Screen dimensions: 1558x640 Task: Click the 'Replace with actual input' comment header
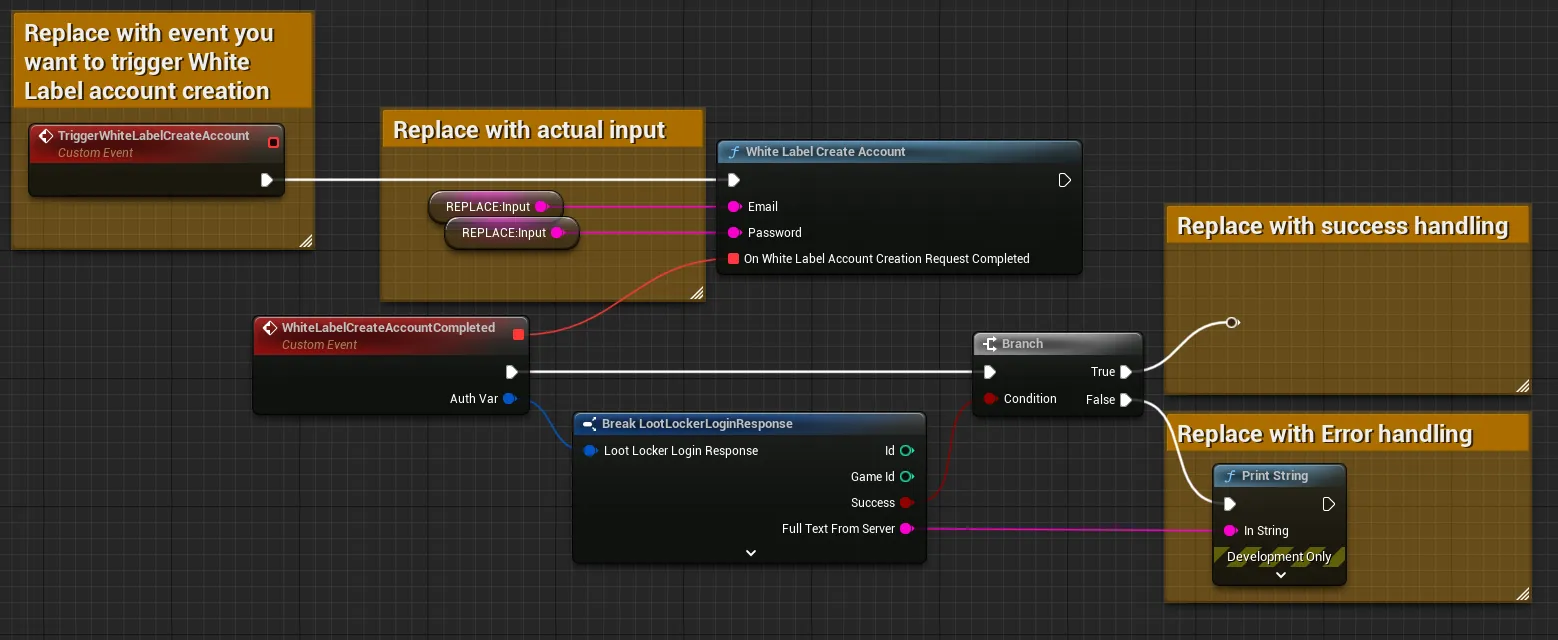click(x=543, y=130)
